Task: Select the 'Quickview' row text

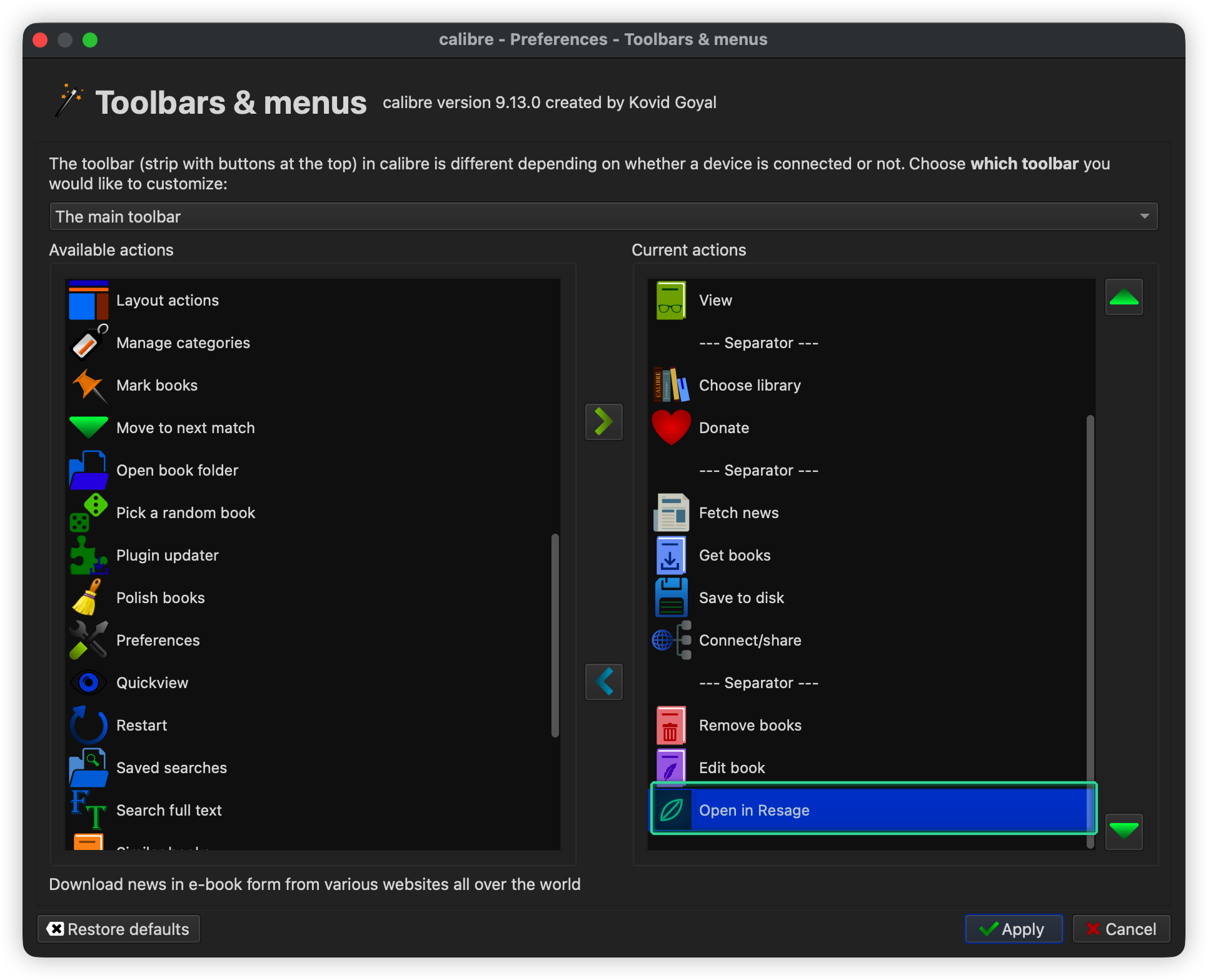Action: (152, 683)
